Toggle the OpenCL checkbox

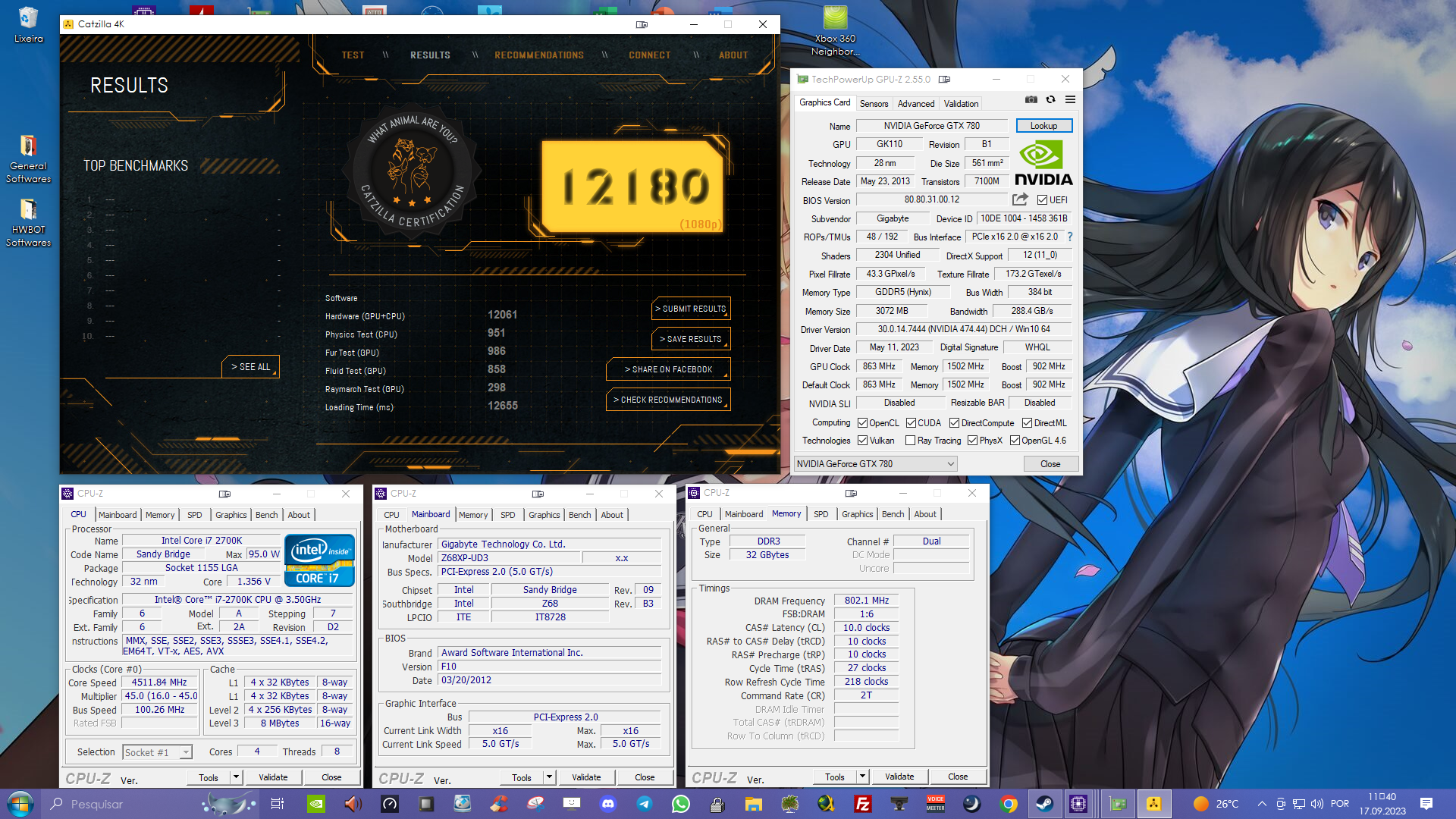(x=862, y=423)
